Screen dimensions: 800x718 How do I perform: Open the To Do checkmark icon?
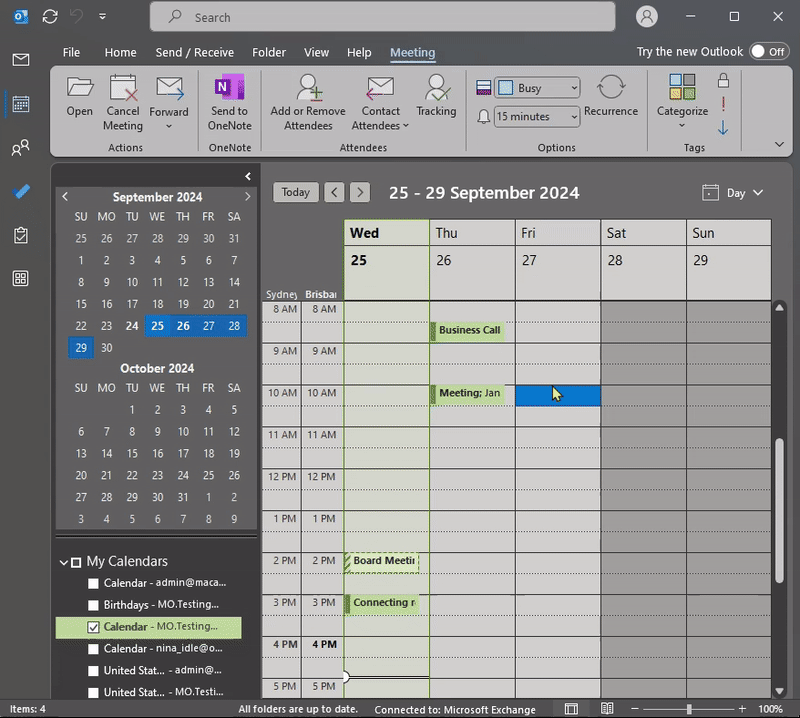tap(21, 191)
